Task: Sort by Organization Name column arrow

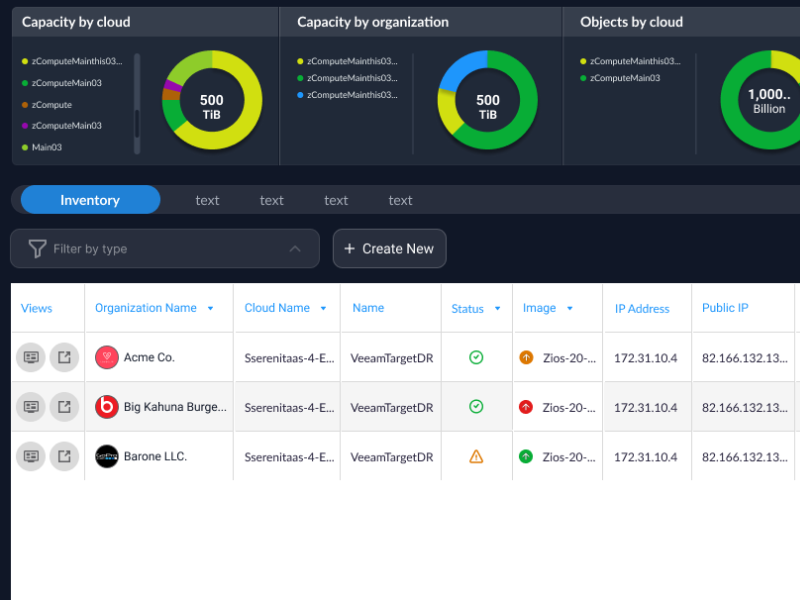Action: click(210, 309)
